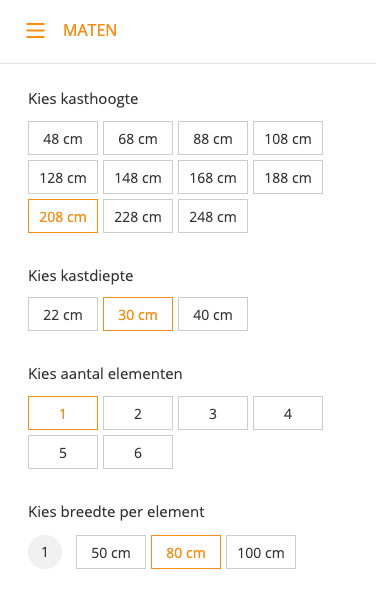The height and width of the screenshot is (589, 376).
Task: Set aantal elementen to 1
Action: coord(63,413)
